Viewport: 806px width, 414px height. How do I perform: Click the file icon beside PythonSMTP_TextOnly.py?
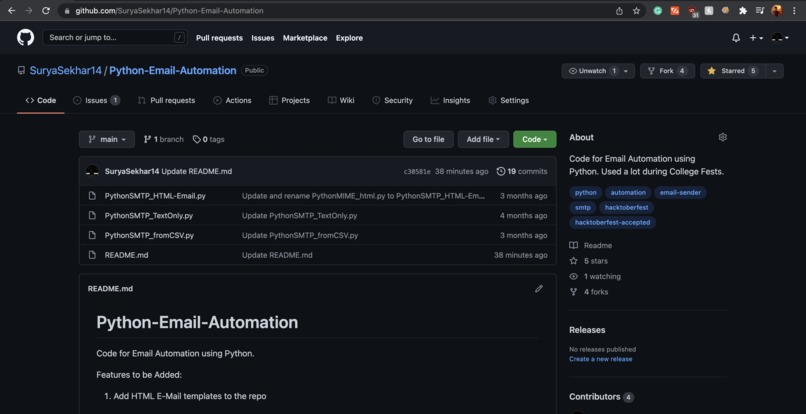(92, 215)
